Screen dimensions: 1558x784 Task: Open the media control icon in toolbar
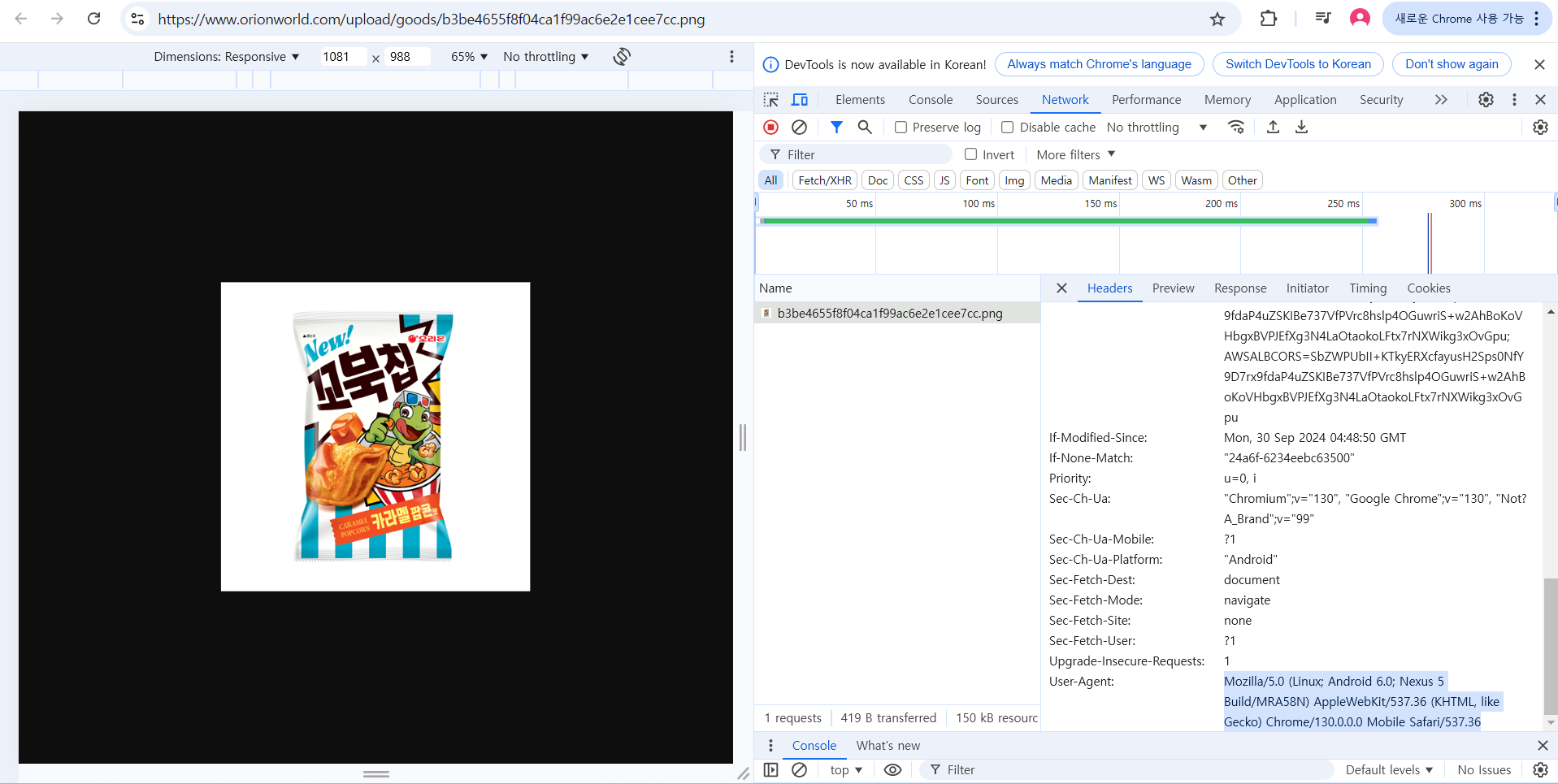click(1322, 19)
